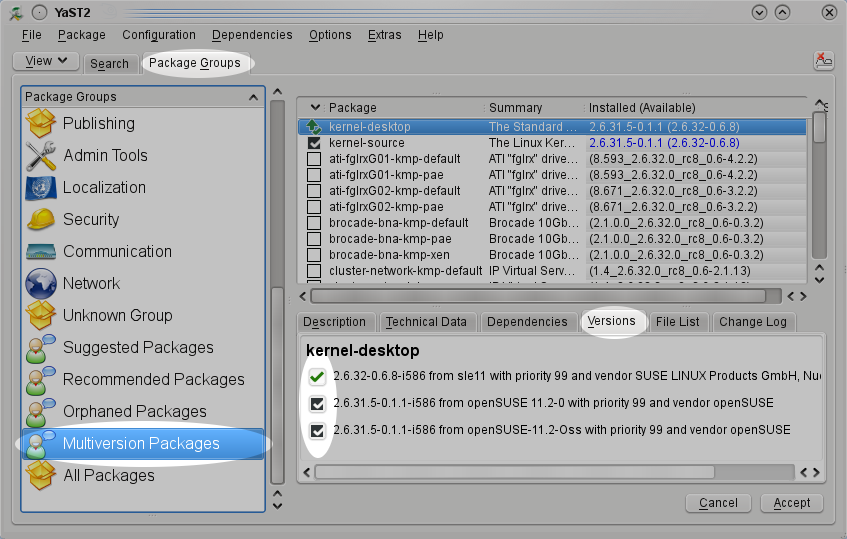847x539 pixels.
Task: Open the Package menu
Action: click(82, 35)
